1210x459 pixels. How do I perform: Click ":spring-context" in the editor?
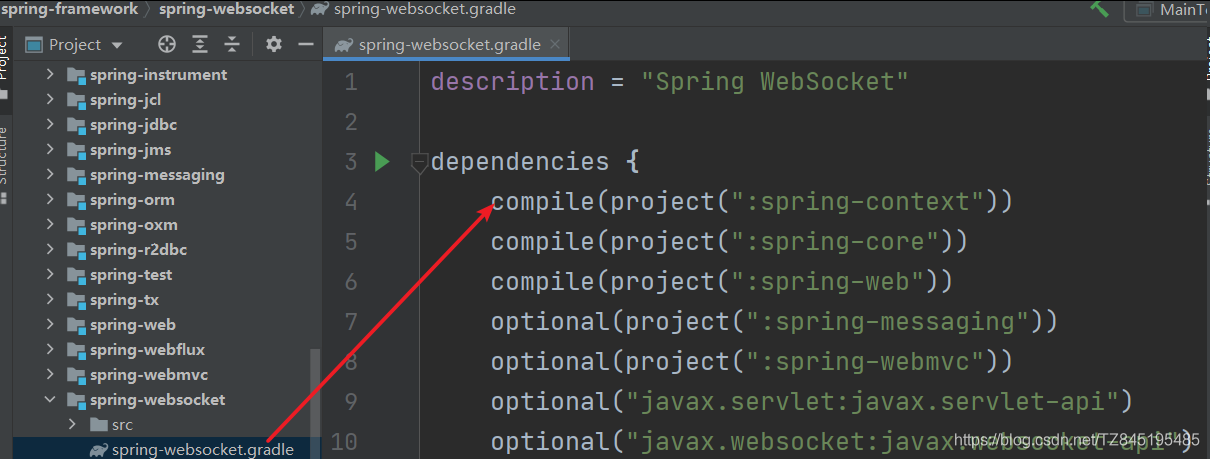[857, 202]
